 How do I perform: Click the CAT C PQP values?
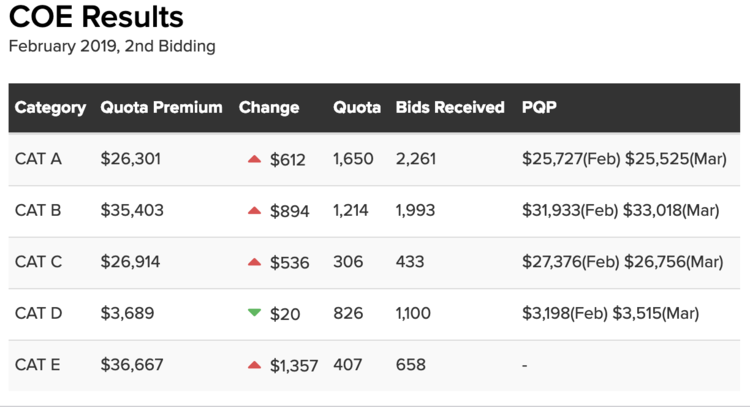point(622,262)
